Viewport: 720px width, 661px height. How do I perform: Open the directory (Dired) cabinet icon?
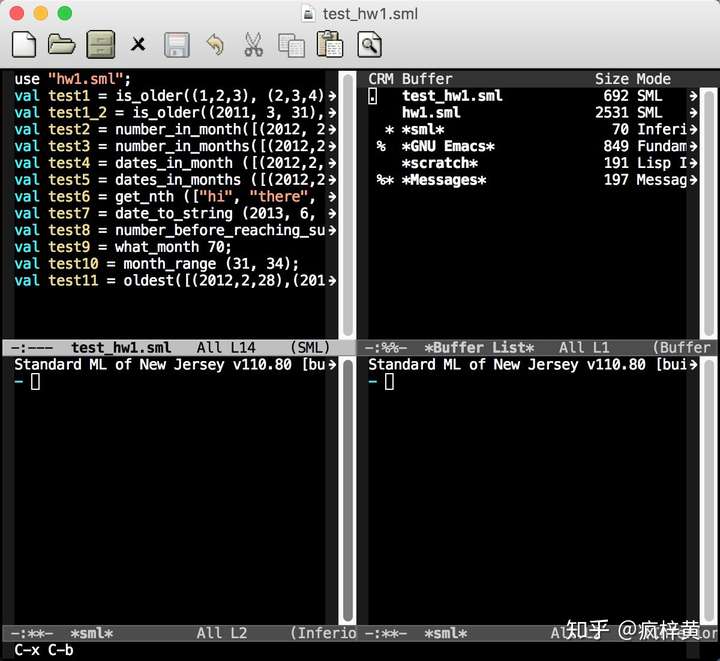101,45
